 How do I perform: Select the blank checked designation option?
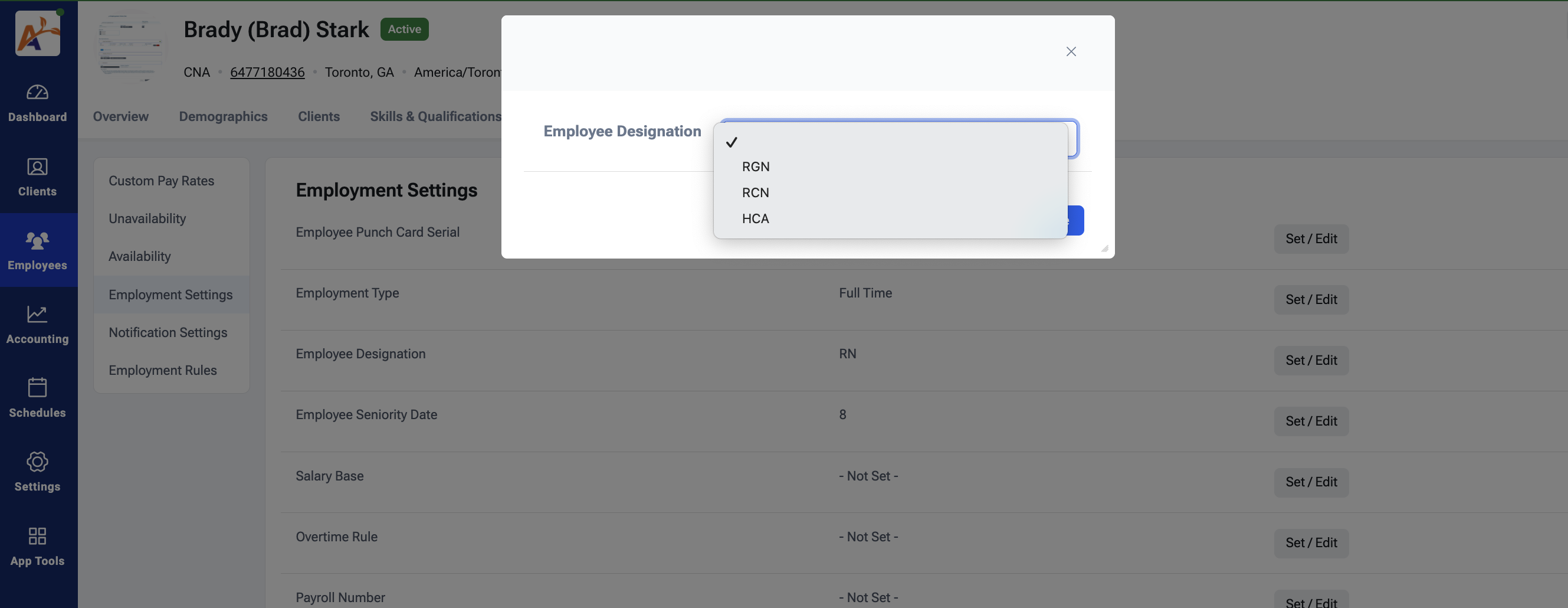[x=890, y=142]
